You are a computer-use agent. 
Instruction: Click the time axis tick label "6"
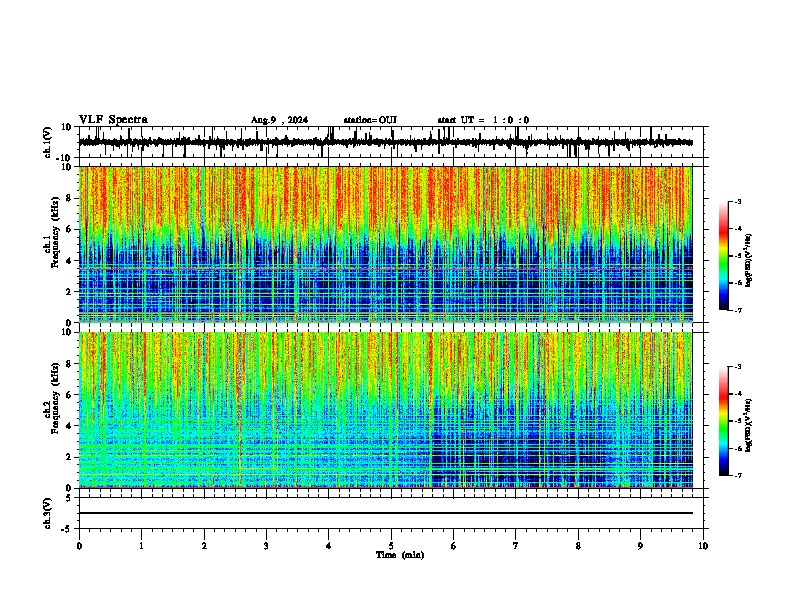pos(454,546)
